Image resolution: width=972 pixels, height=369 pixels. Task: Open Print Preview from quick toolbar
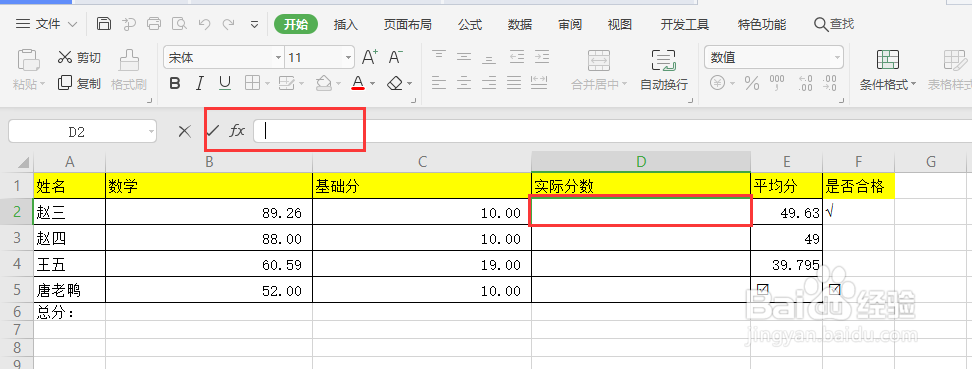pyautogui.click(x=179, y=24)
